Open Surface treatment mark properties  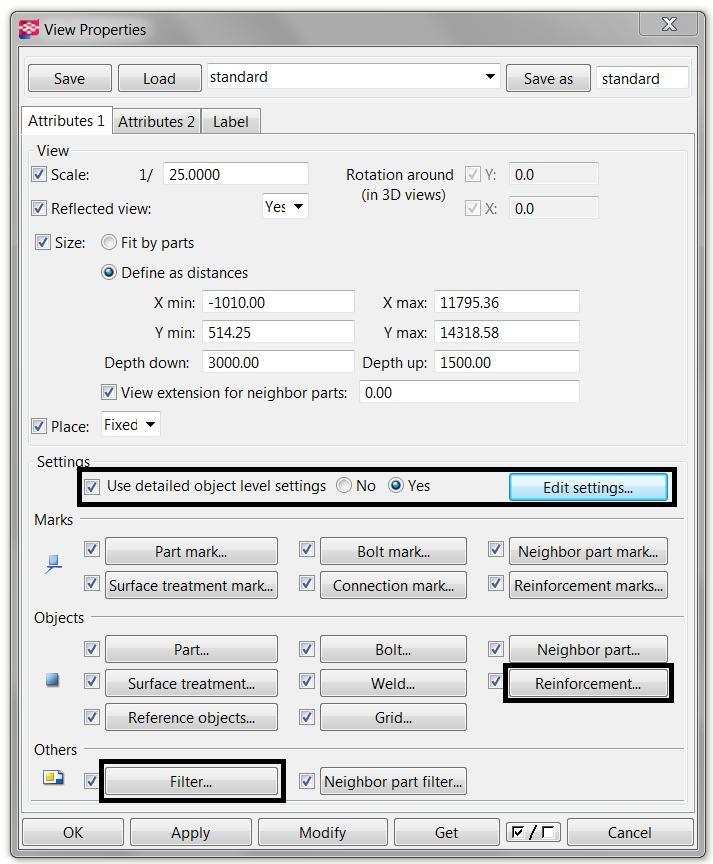(x=191, y=585)
